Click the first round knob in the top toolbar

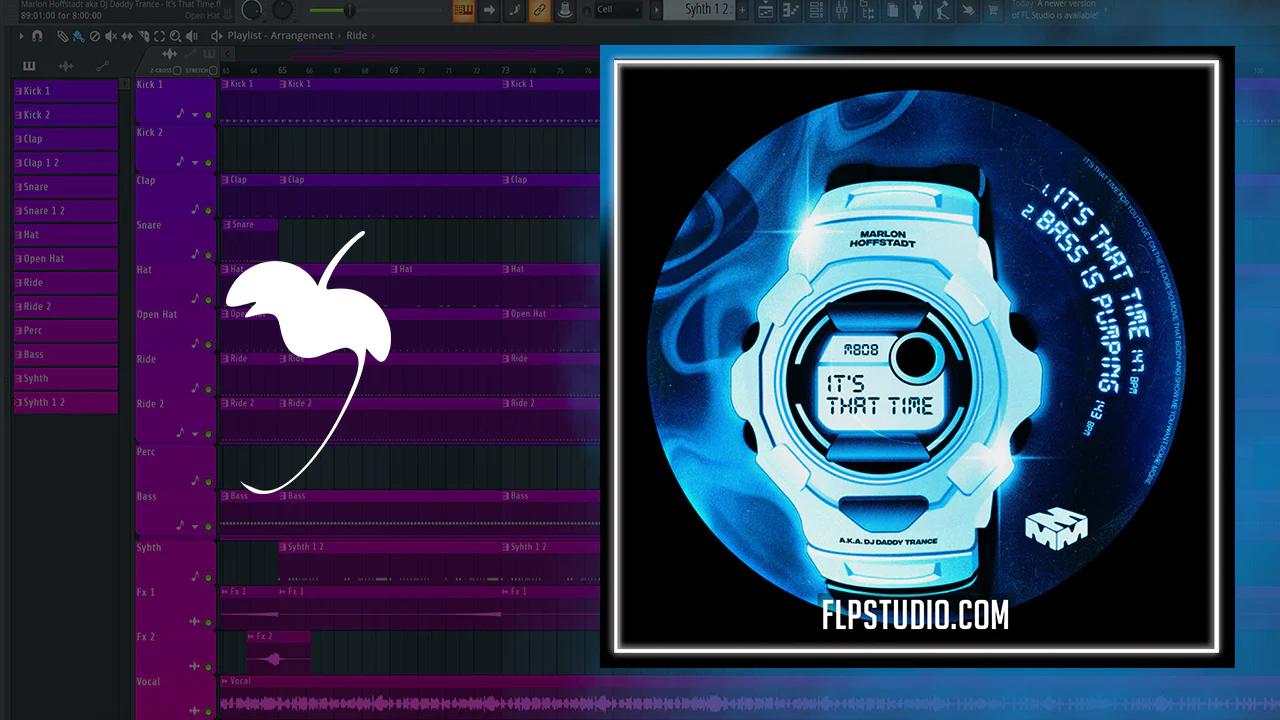[252, 10]
